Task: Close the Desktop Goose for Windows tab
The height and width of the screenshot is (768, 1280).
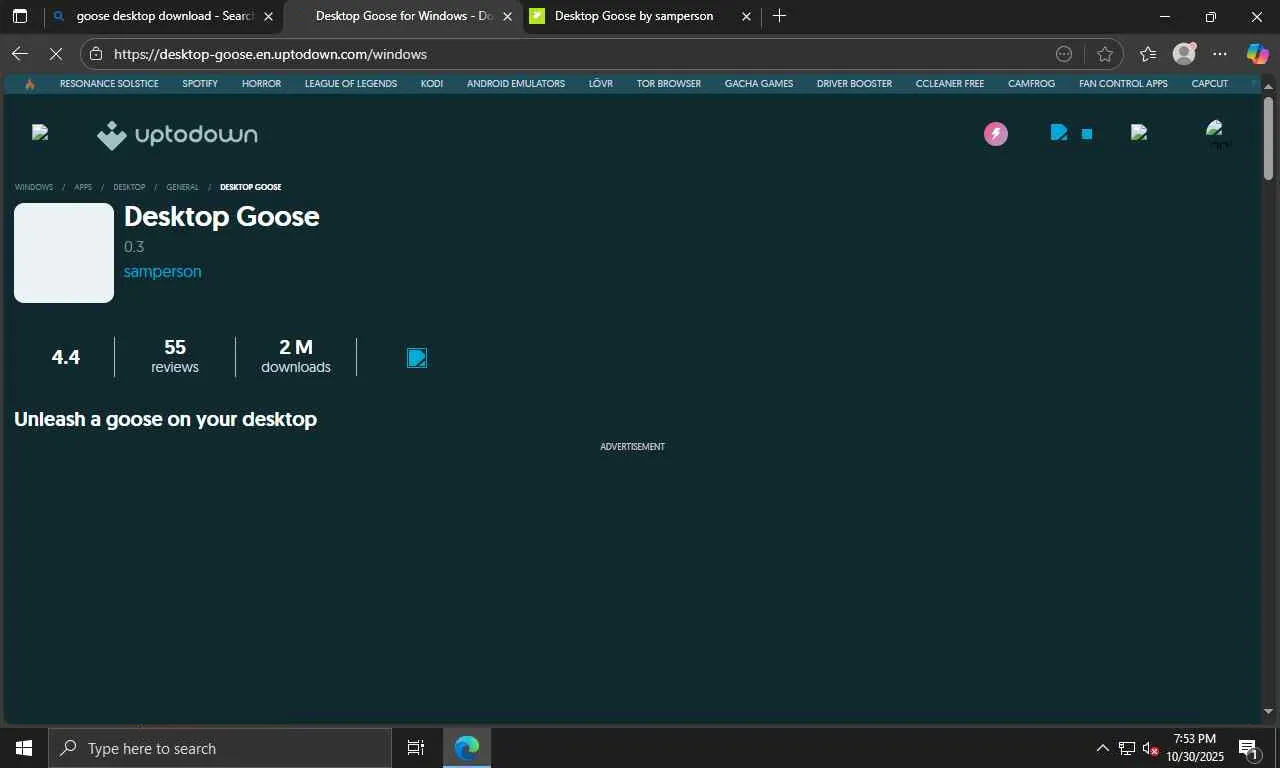Action: [x=508, y=16]
